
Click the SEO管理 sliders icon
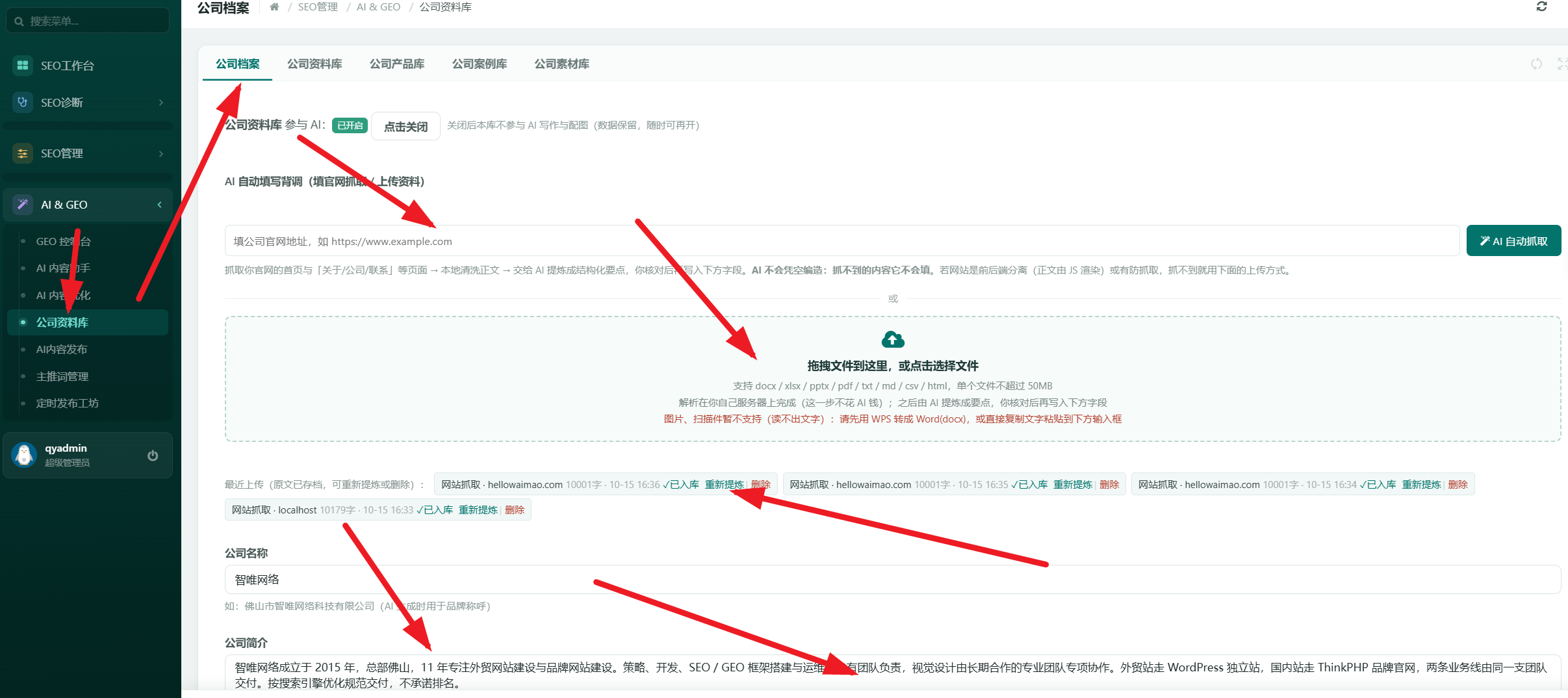tap(23, 153)
